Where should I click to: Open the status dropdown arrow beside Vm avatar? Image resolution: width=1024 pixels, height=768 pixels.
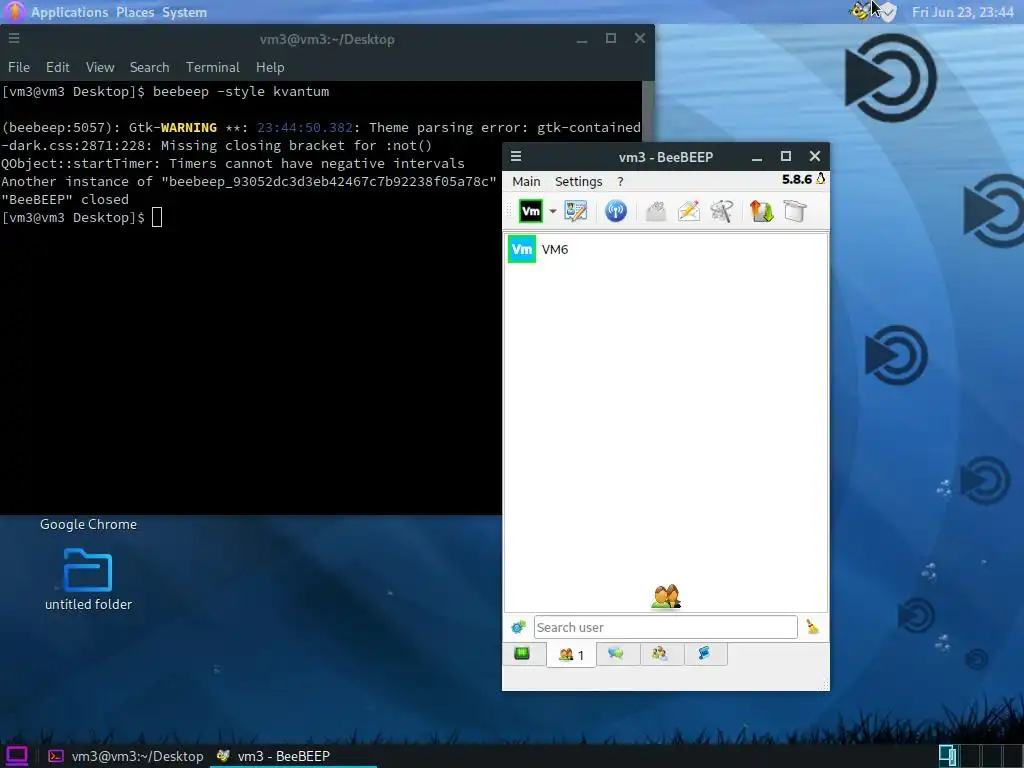pyautogui.click(x=552, y=211)
